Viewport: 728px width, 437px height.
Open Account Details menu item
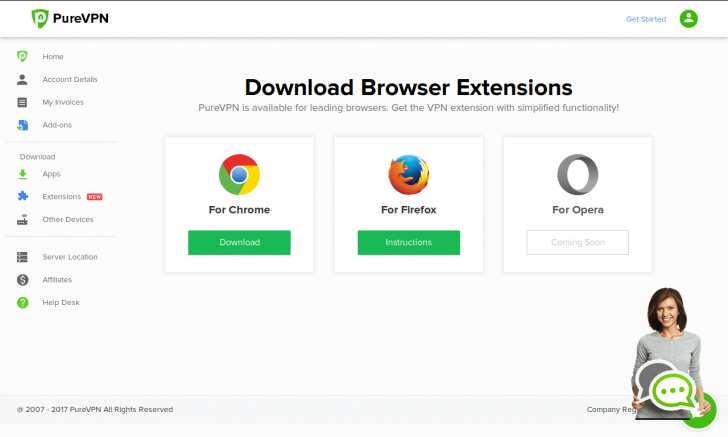coord(70,79)
